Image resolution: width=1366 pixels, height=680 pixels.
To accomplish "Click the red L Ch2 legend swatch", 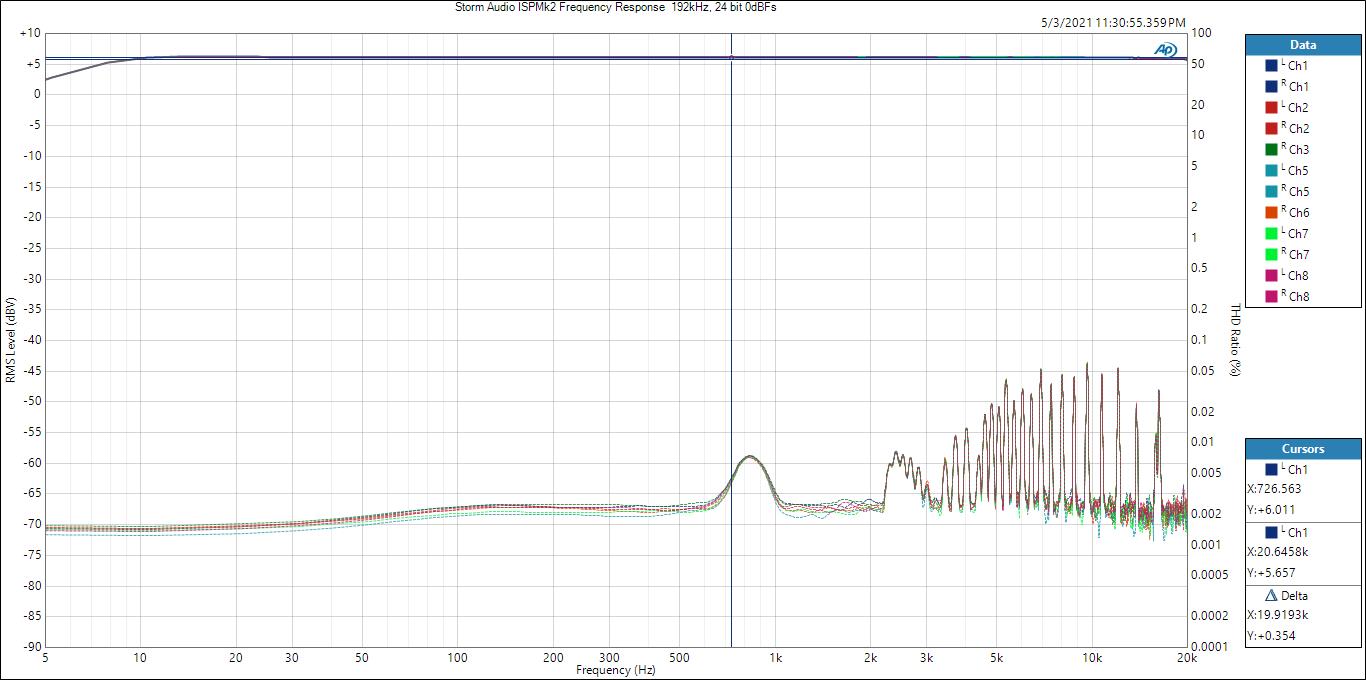I will click(1271, 107).
